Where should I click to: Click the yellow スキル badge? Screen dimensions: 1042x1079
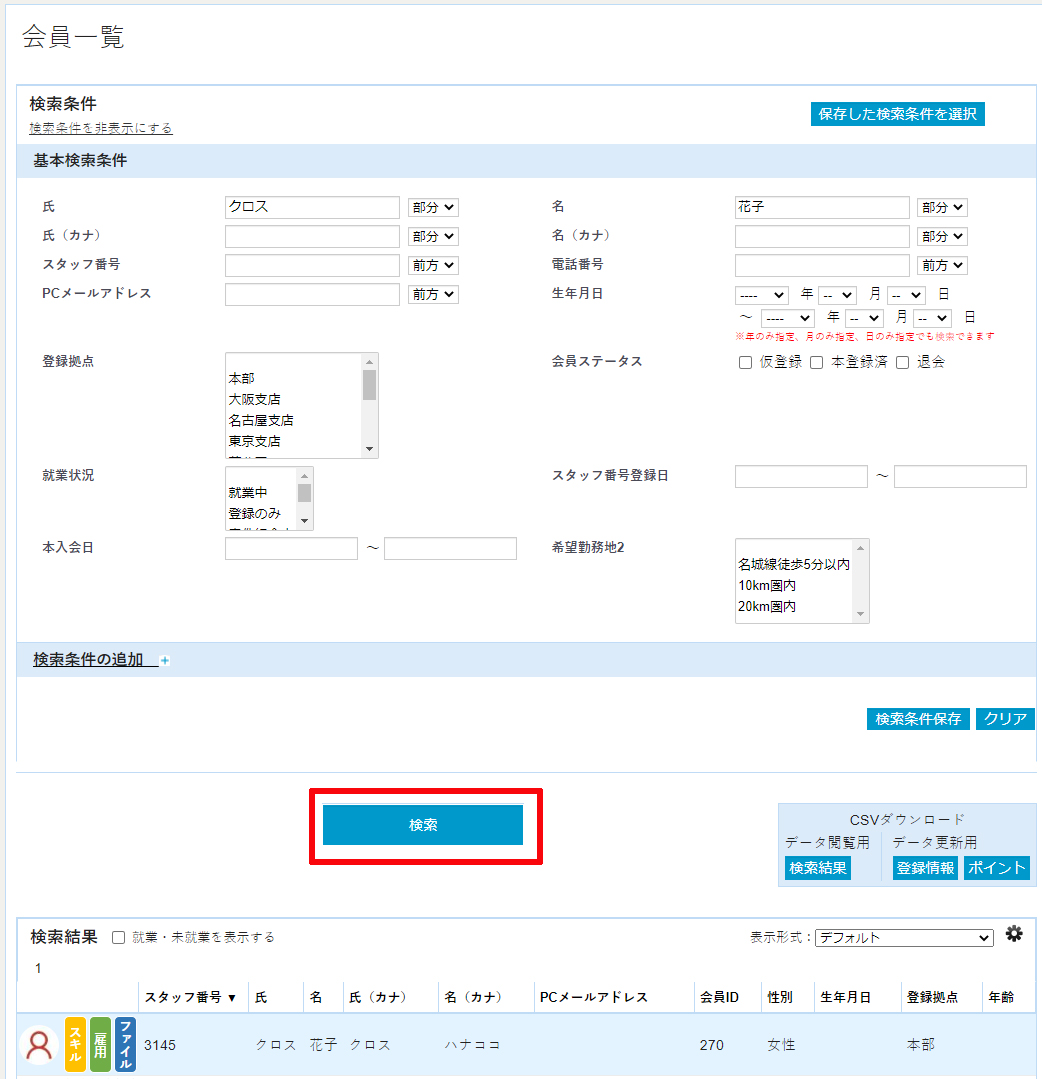[x=76, y=1044]
